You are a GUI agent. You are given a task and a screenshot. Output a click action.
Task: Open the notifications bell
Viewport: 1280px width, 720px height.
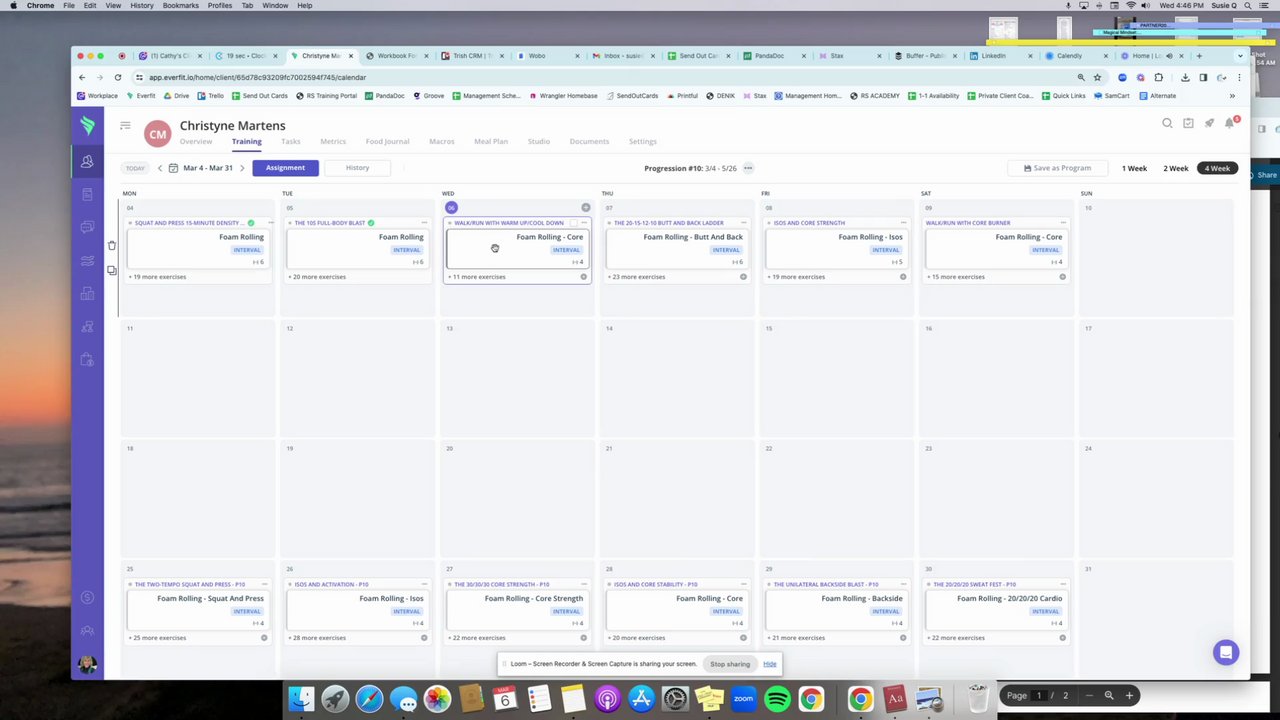[x=1230, y=123]
